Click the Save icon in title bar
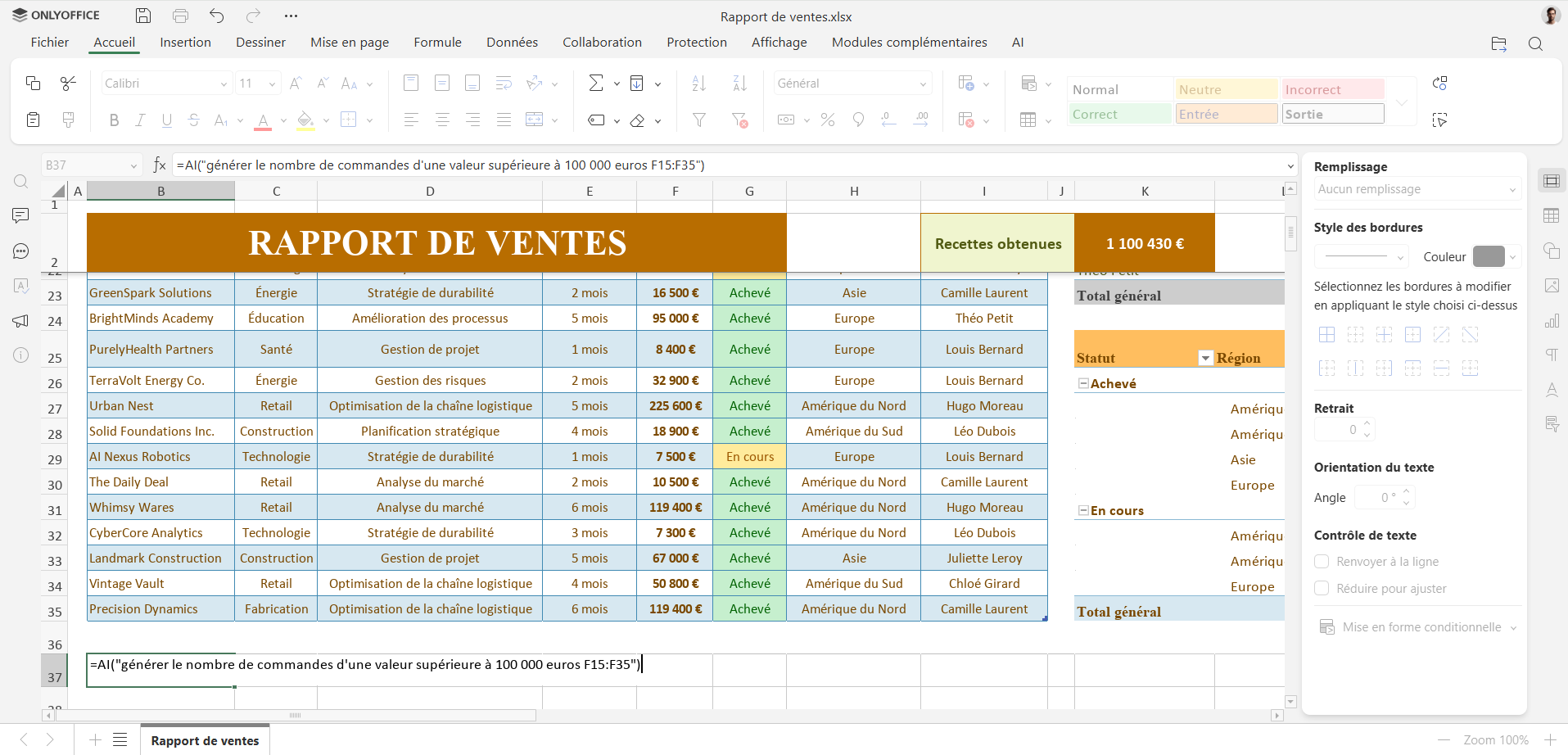 [x=143, y=16]
